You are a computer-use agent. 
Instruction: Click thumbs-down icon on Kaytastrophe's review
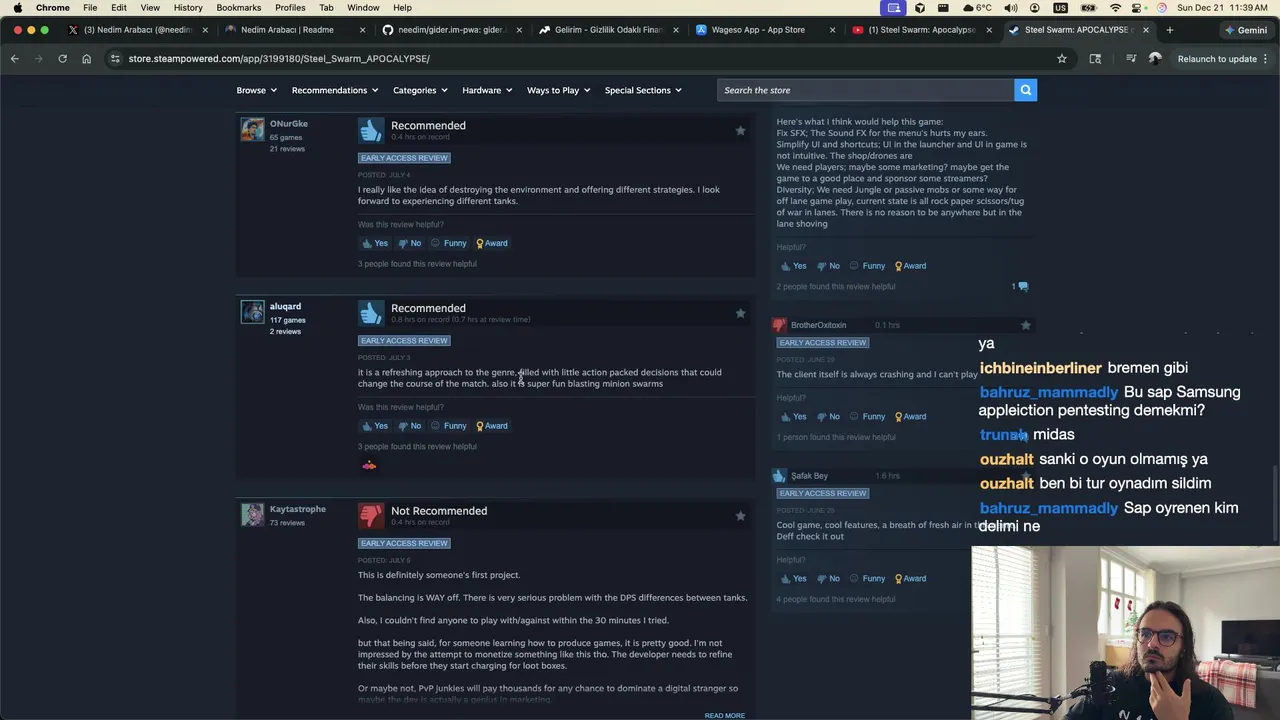[x=371, y=516]
